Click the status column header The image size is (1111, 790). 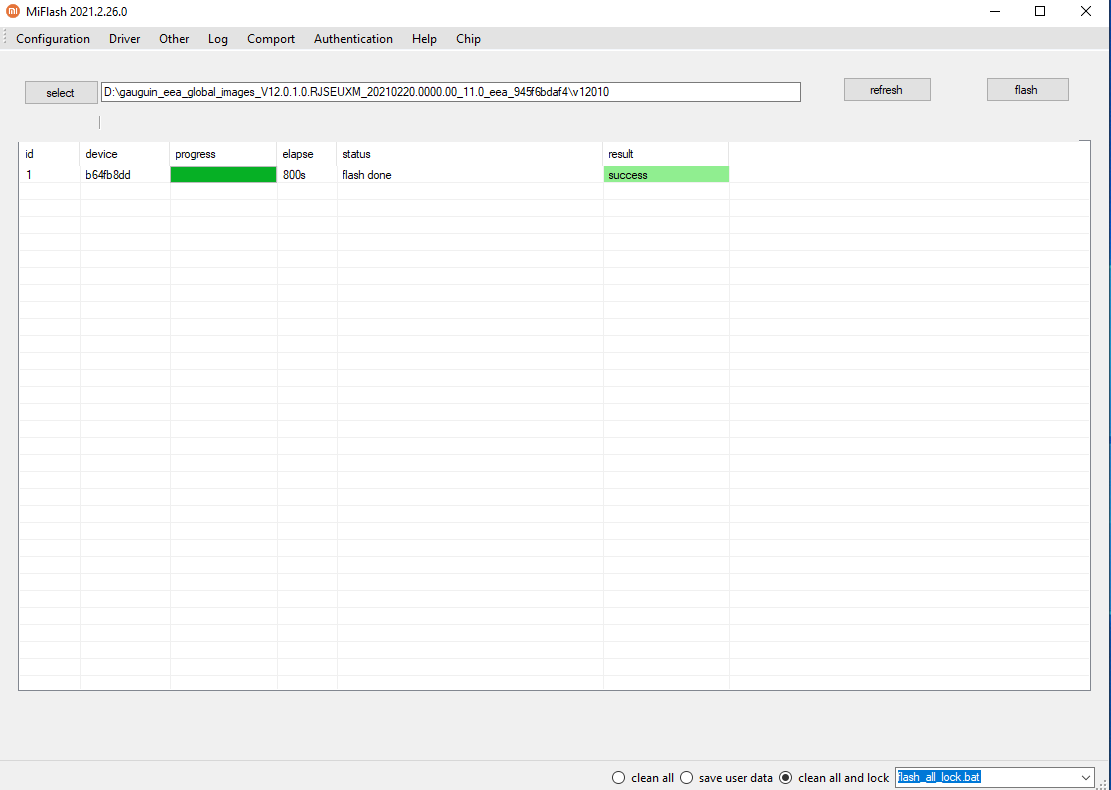pyautogui.click(x=470, y=154)
